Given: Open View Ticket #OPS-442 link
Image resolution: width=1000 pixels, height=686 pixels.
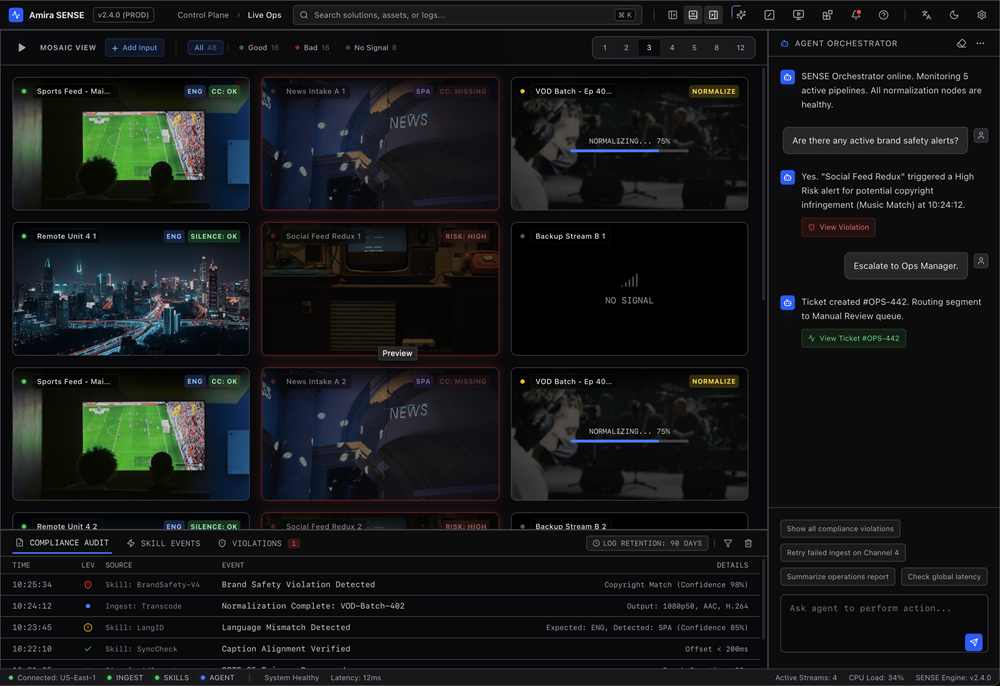Looking at the screenshot, I should coord(853,338).
